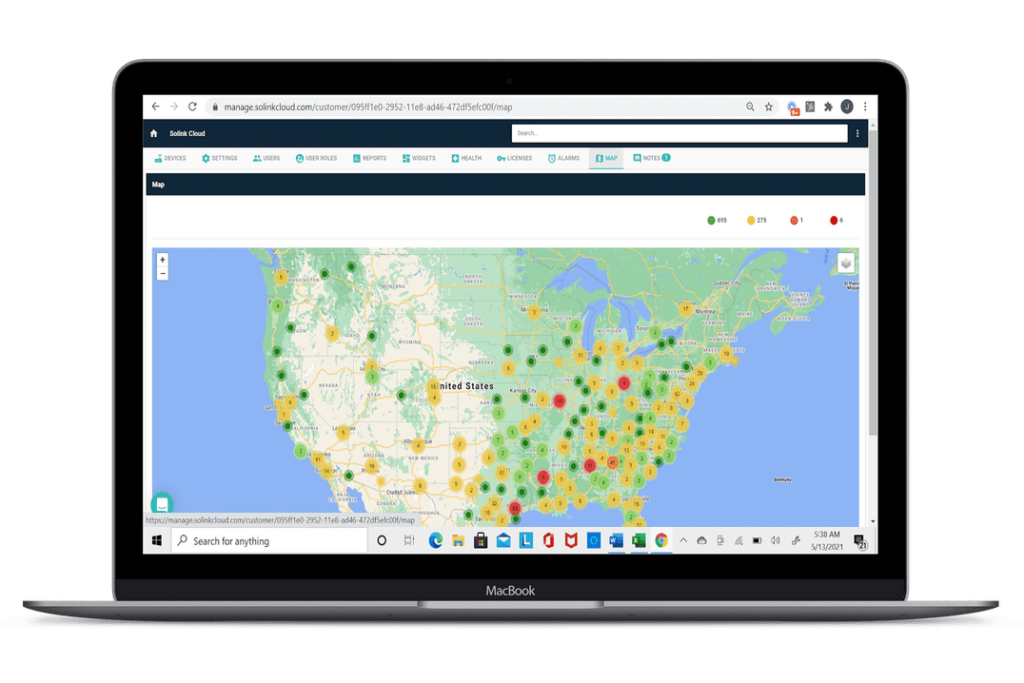Open the Chrome extensions puzzle icon
The width and height of the screenshot is (1024, 683).
828,106
